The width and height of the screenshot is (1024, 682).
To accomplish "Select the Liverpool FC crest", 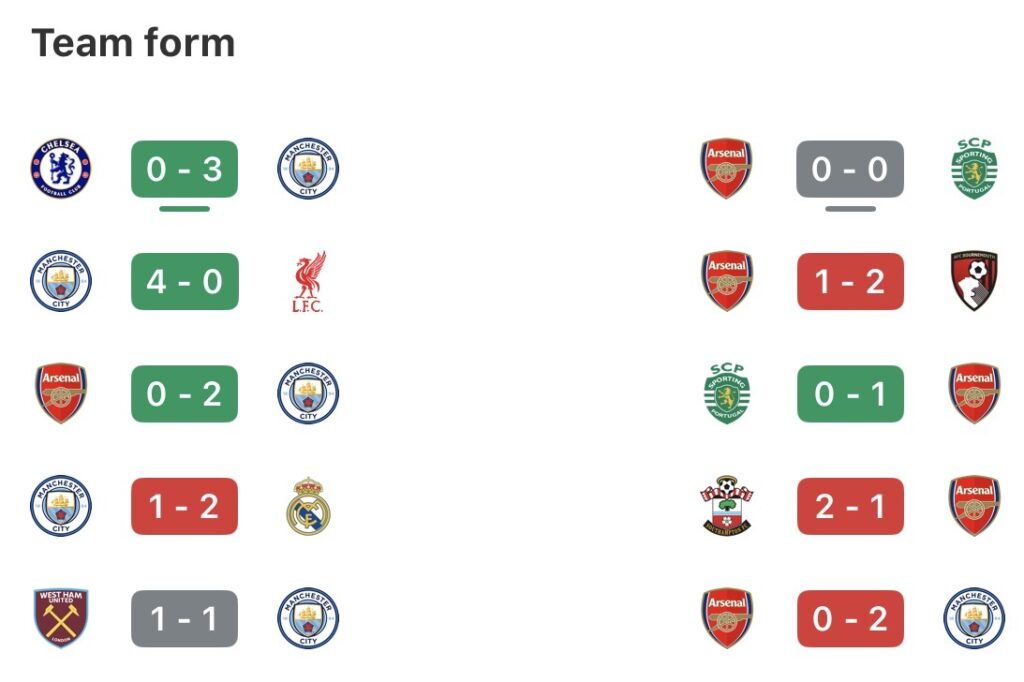I will pos(308,281).
